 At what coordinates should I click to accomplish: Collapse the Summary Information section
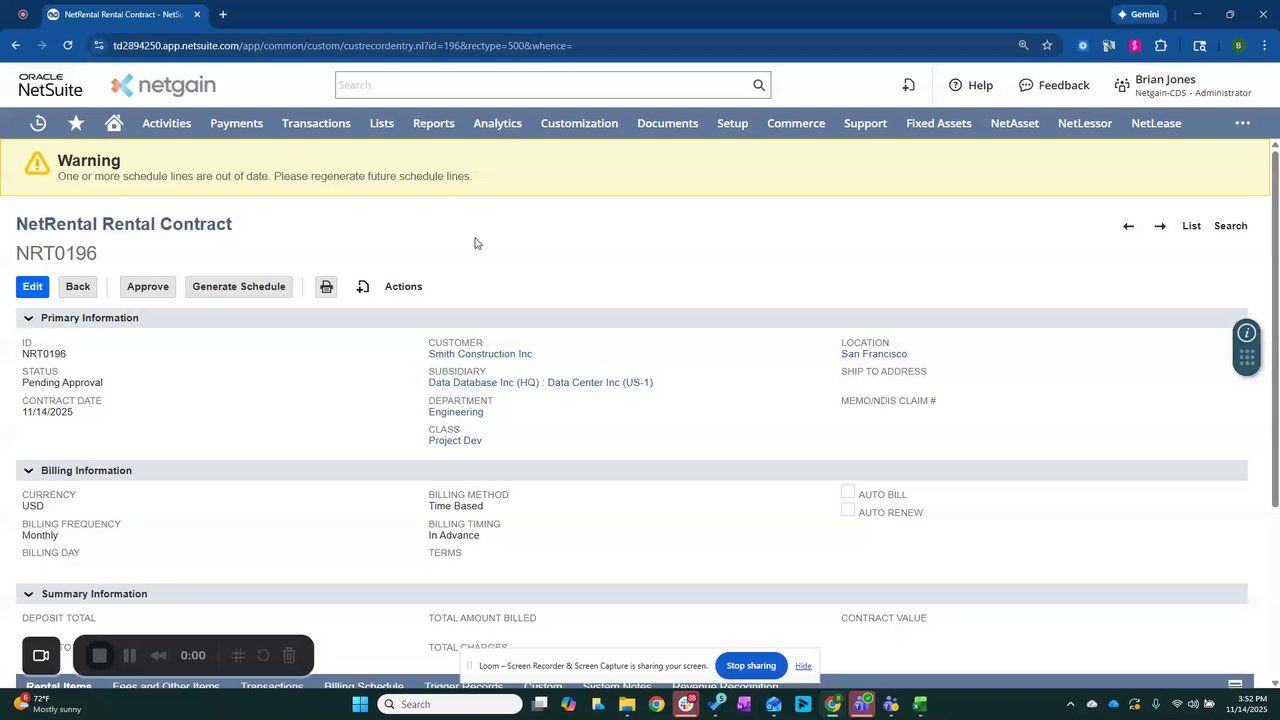pyautogui.click(x=28, y=594)
